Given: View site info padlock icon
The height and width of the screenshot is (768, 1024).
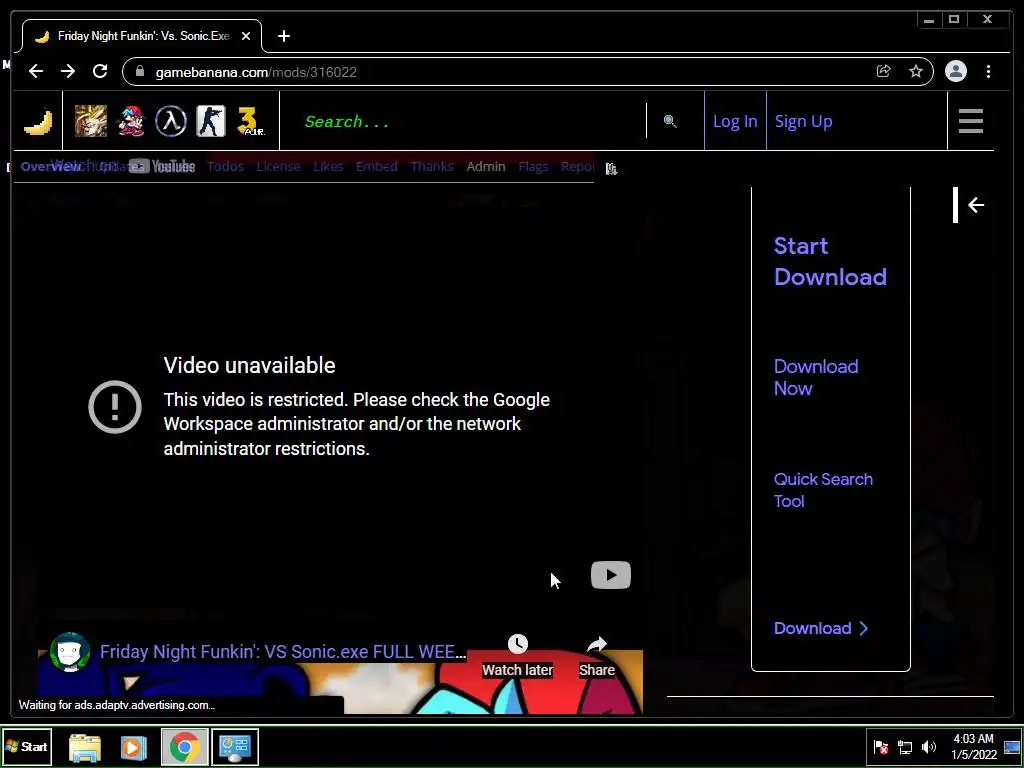Looking at the screenshot, I should click(x=139, y=71).
